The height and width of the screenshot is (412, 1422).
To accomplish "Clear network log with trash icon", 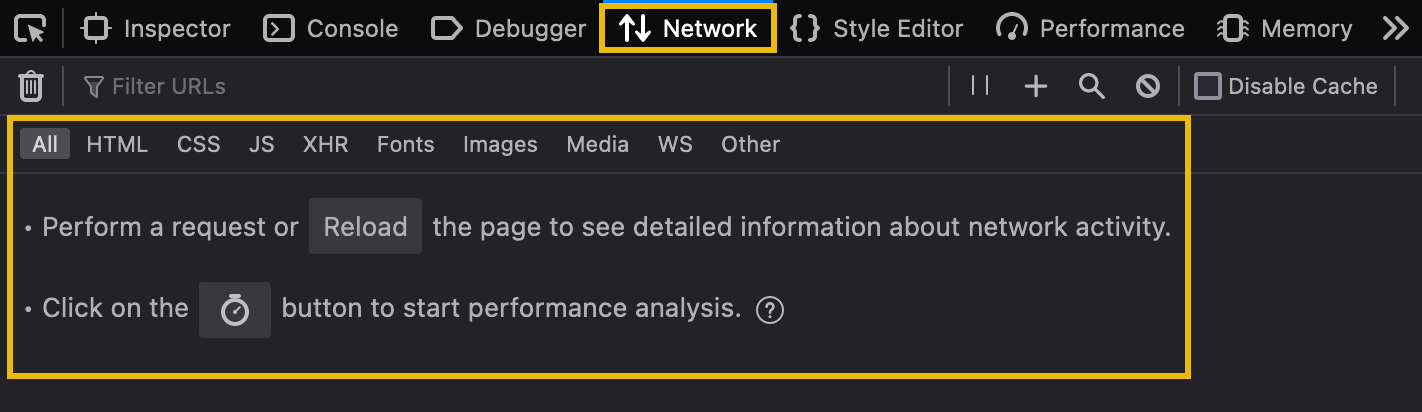I will [x=31, y=87].
